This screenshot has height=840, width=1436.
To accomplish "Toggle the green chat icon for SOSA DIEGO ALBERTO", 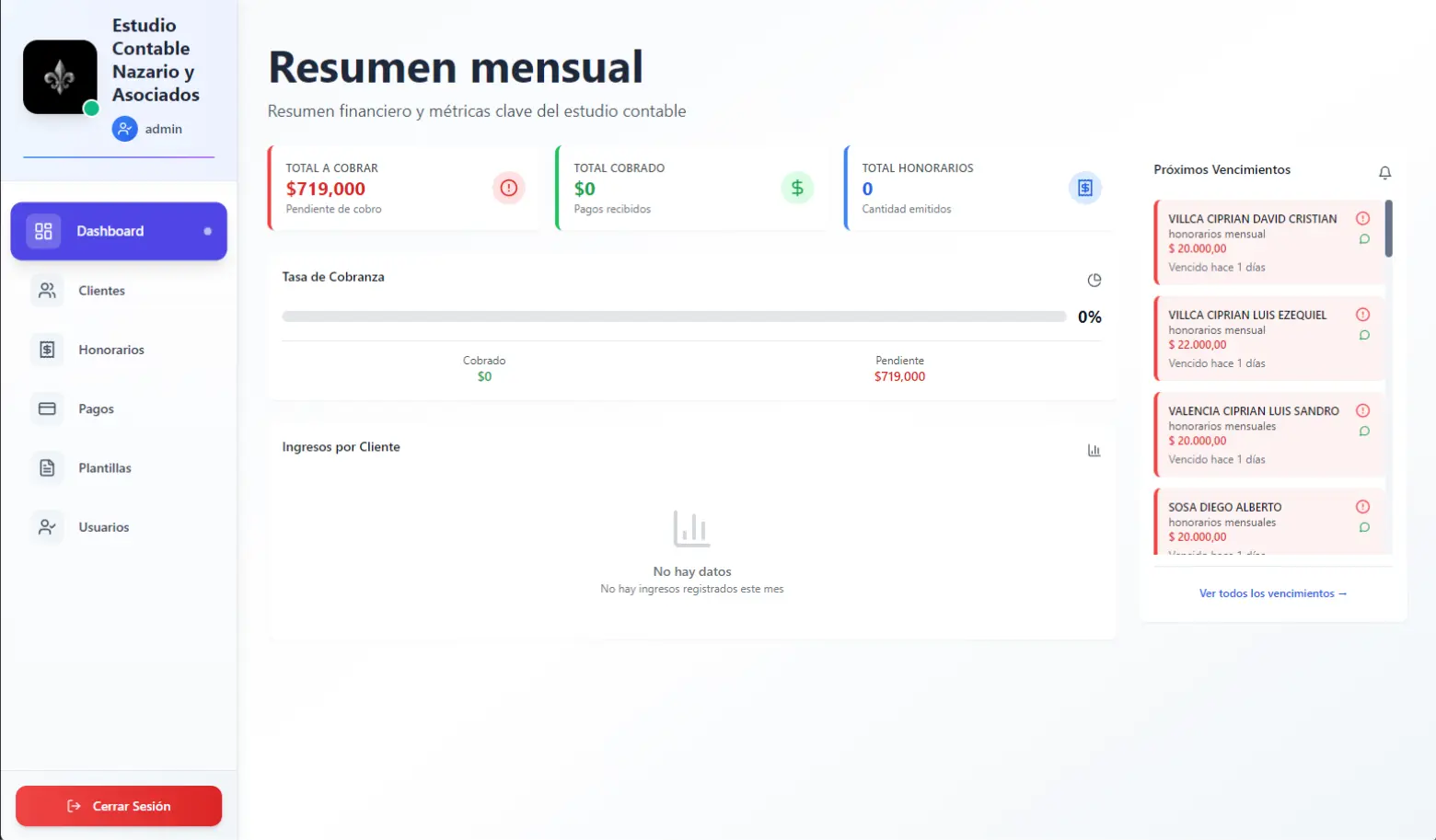I will [1364, 527].
